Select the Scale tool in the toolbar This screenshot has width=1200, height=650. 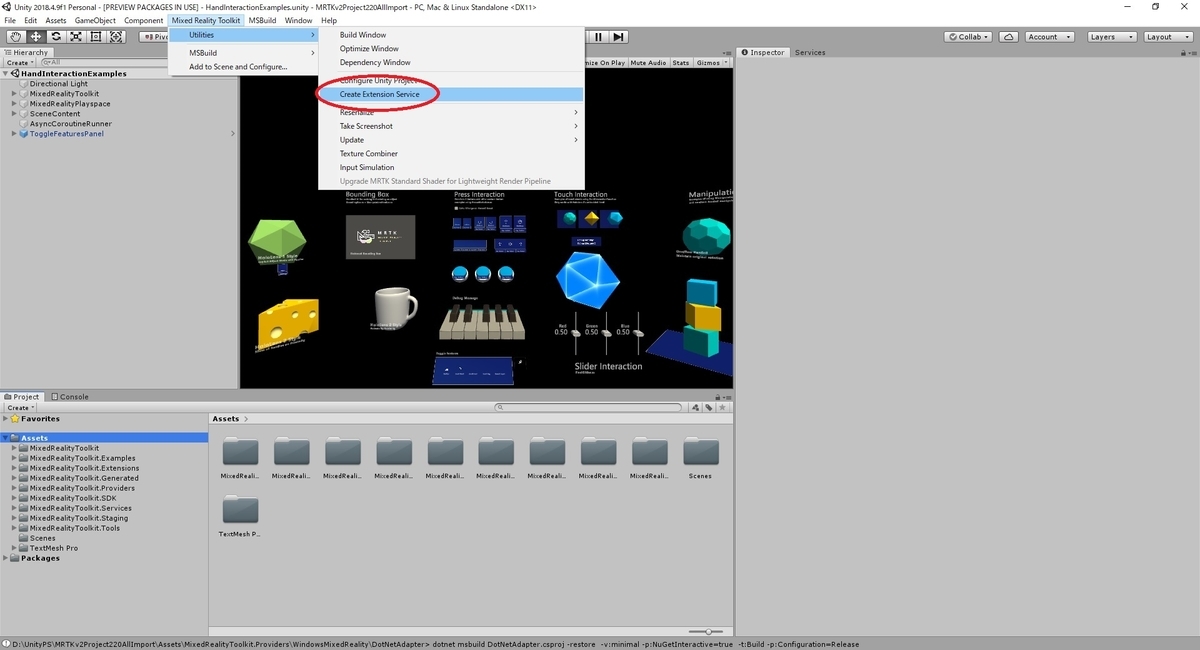pos(75,37)
